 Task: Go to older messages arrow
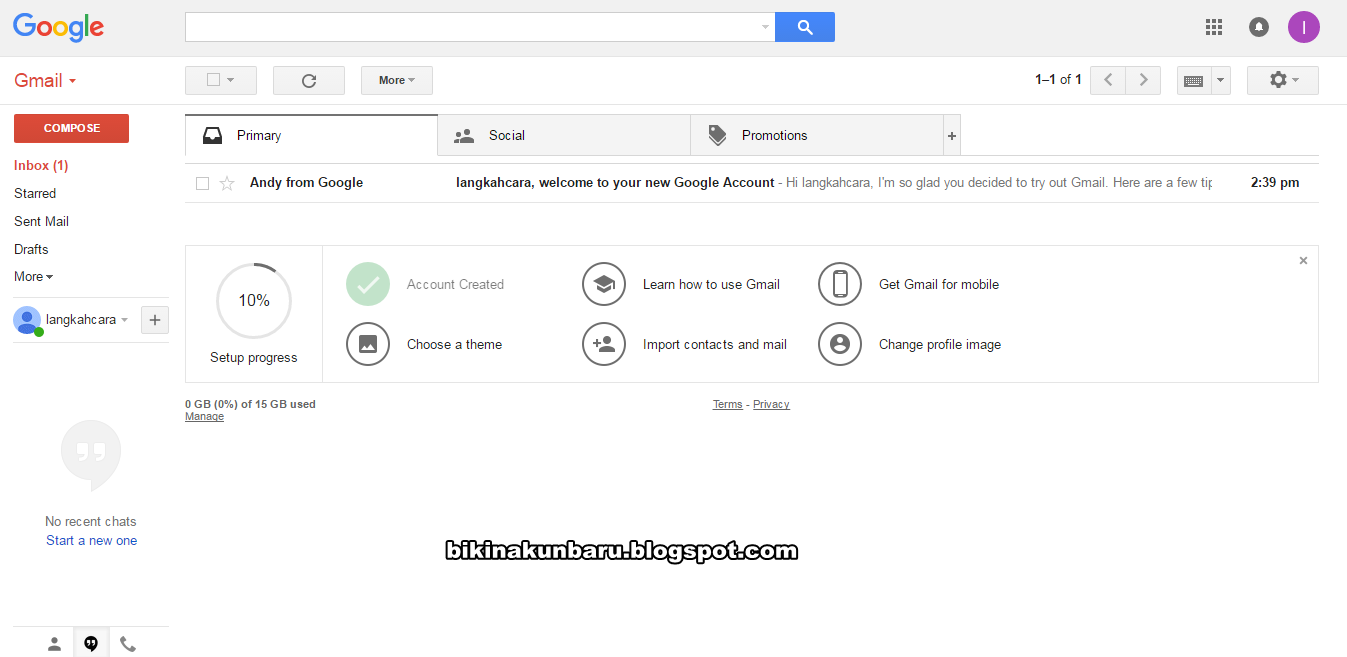(x=1143, y=80)
